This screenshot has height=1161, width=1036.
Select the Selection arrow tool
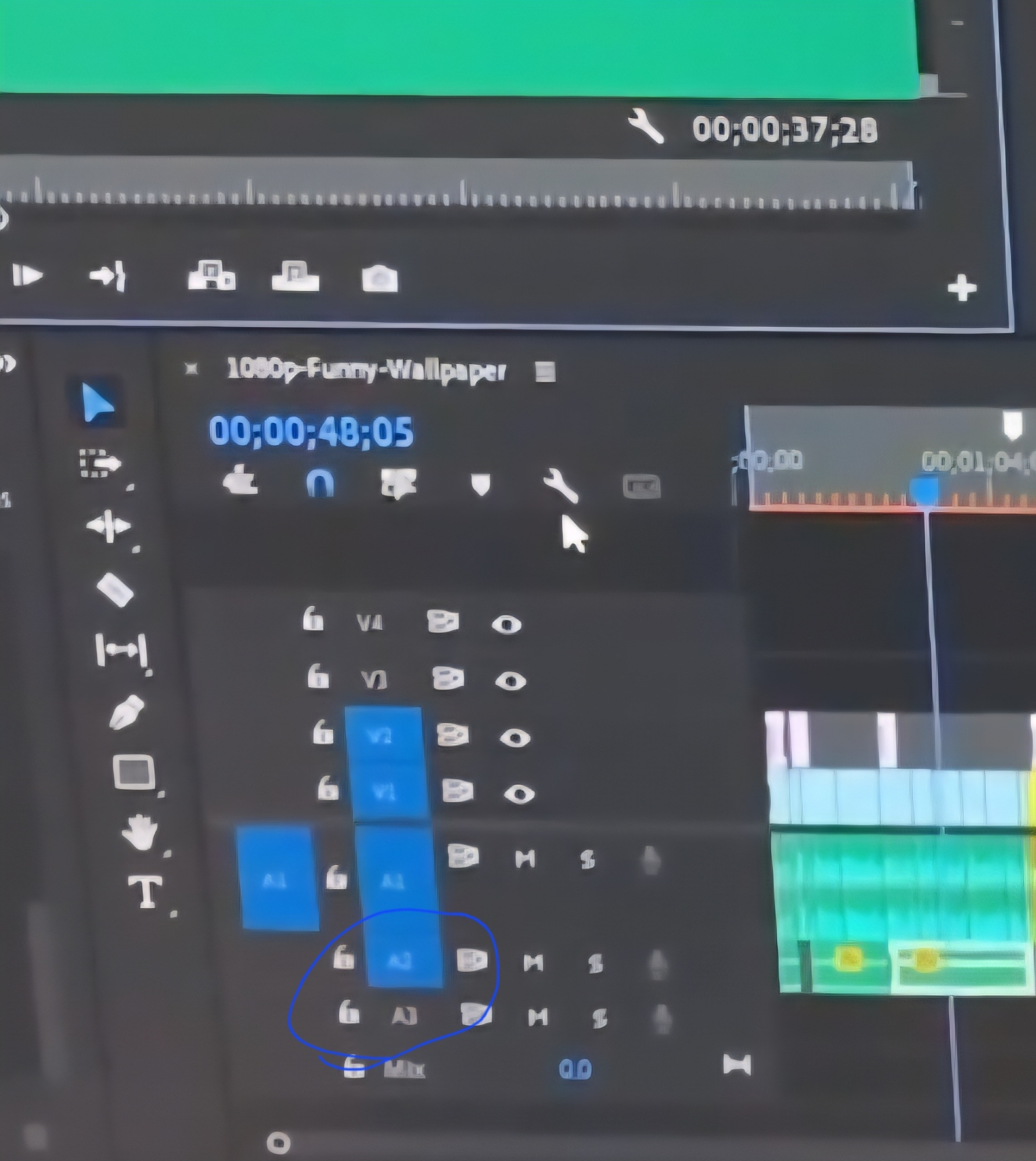[x=96, y=402]
